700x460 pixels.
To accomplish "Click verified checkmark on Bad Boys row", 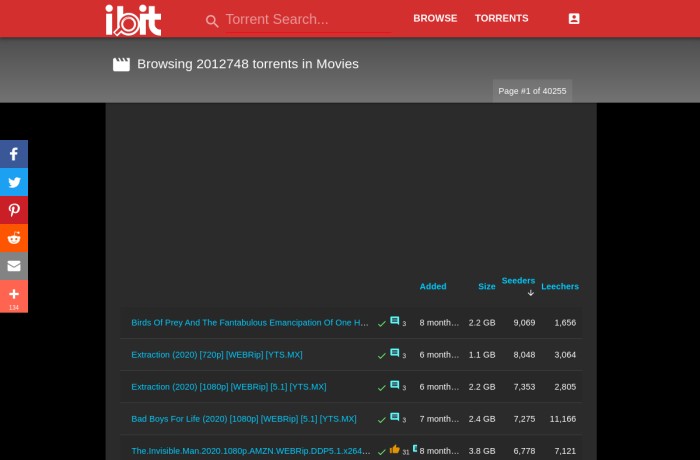I will pos(382,420).
